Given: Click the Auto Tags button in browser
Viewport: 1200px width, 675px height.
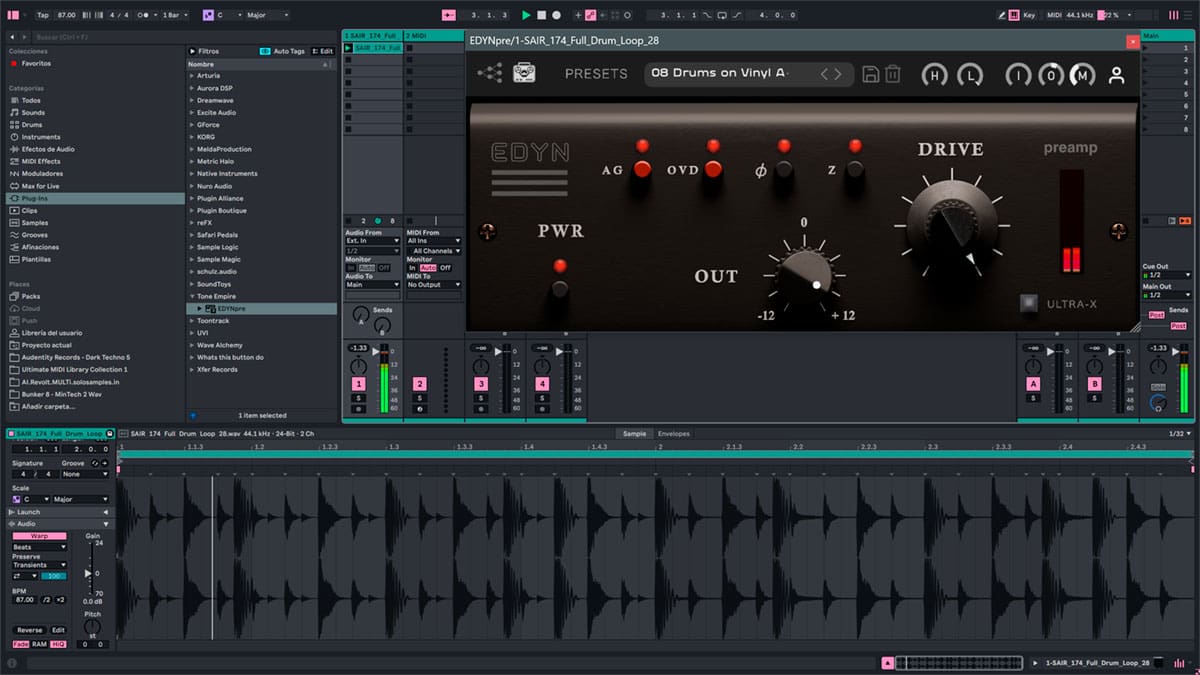Looking at the screenshot, I should coord(283,51).
